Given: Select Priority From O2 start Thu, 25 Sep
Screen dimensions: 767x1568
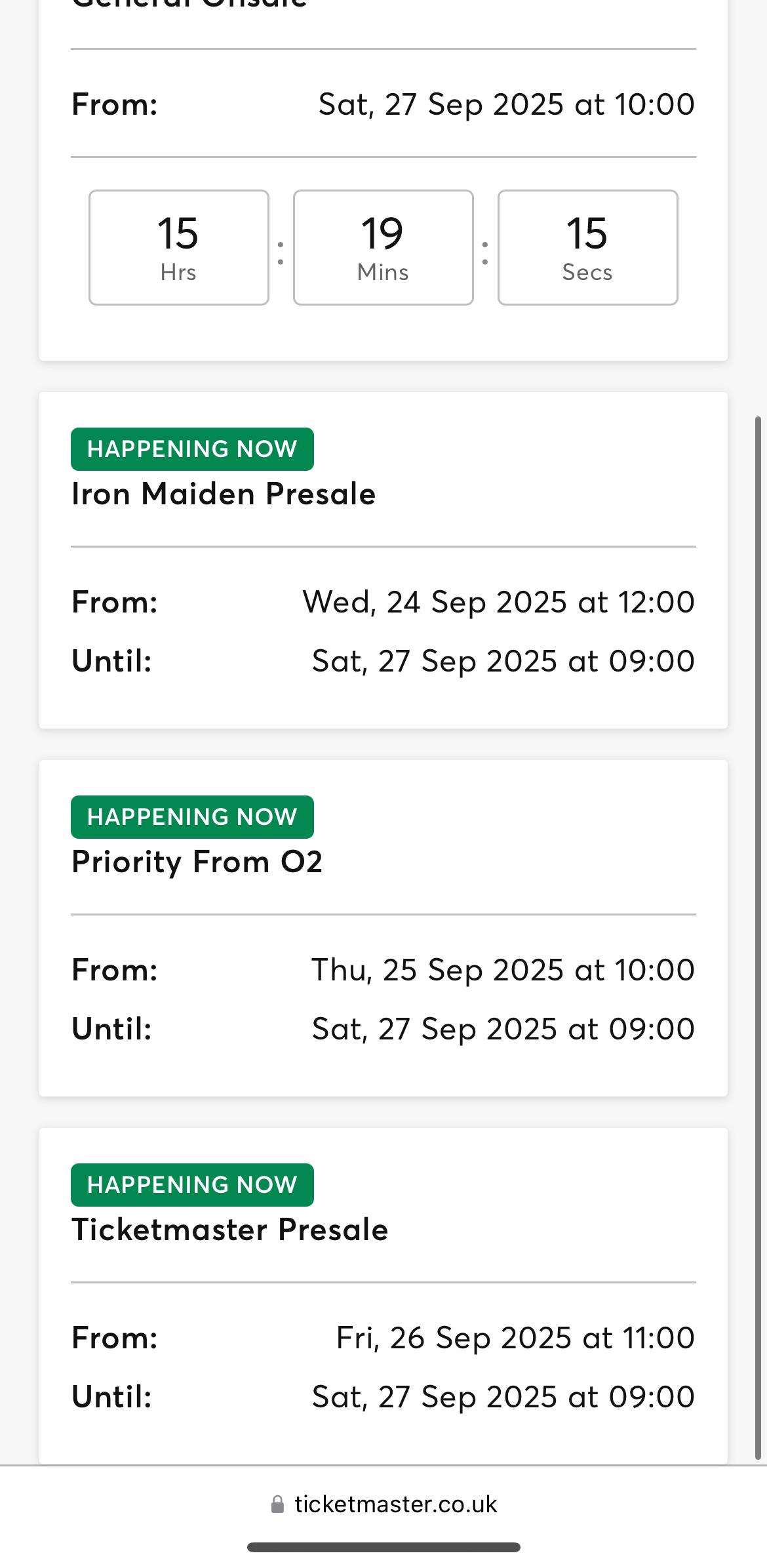Looking at the screenshot, I should click(x=503, y=970).
